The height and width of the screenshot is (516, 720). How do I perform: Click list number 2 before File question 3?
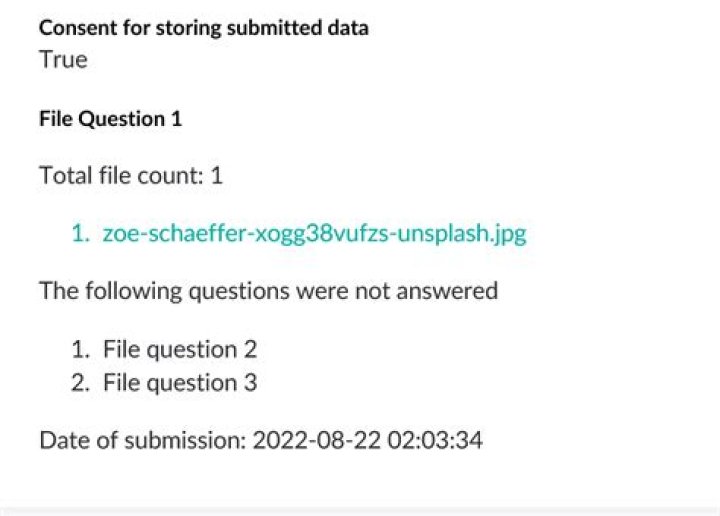(x=80, y=382)
